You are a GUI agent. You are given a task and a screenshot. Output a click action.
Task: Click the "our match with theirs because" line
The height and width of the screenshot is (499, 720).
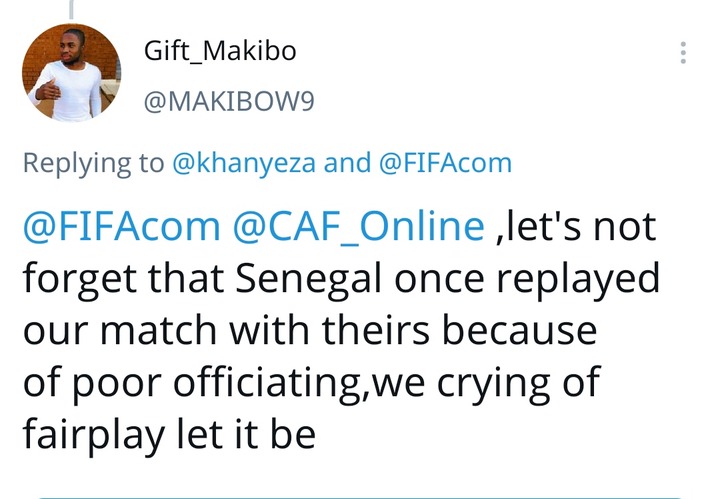click(x=310, y=329)
